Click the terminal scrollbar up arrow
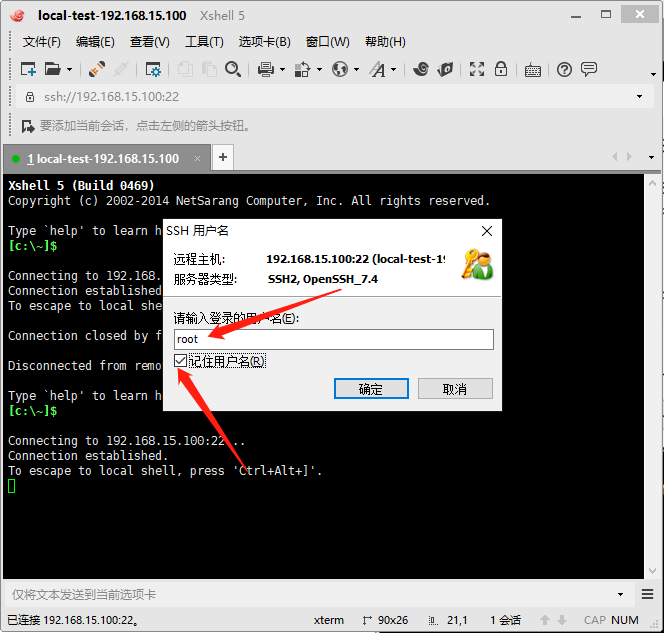Viewport: 664px width, 633px height. pos(652,183)
